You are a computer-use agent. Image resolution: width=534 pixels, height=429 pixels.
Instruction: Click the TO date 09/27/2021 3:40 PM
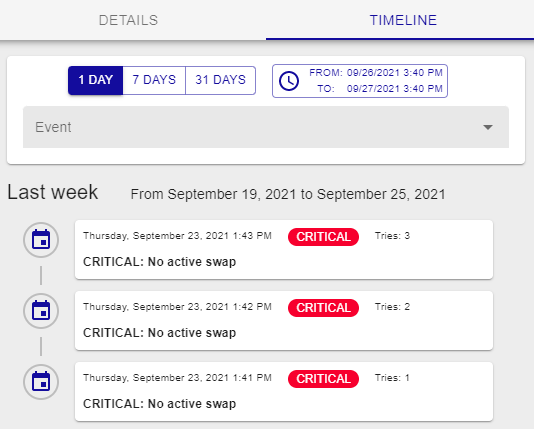pos(395,89)
